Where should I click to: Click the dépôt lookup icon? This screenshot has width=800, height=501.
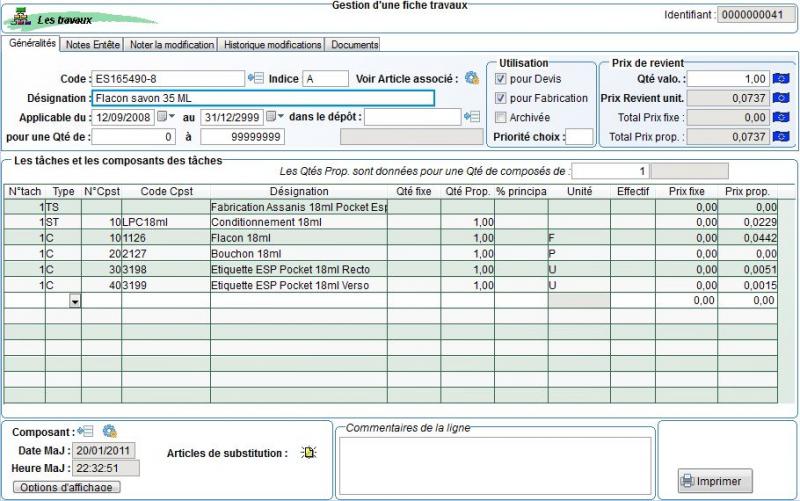click(x=472, y=117)
